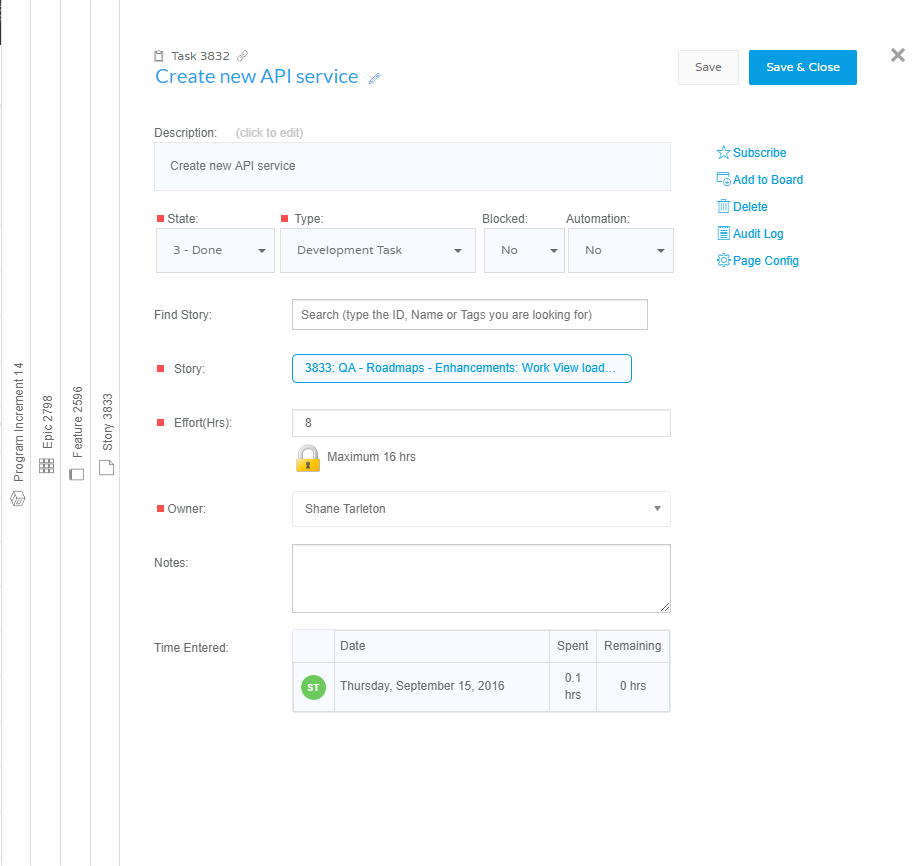Click the ST avatar in time entry row
This screenshot has width=922, height=866.
click(x=313, y=687)
